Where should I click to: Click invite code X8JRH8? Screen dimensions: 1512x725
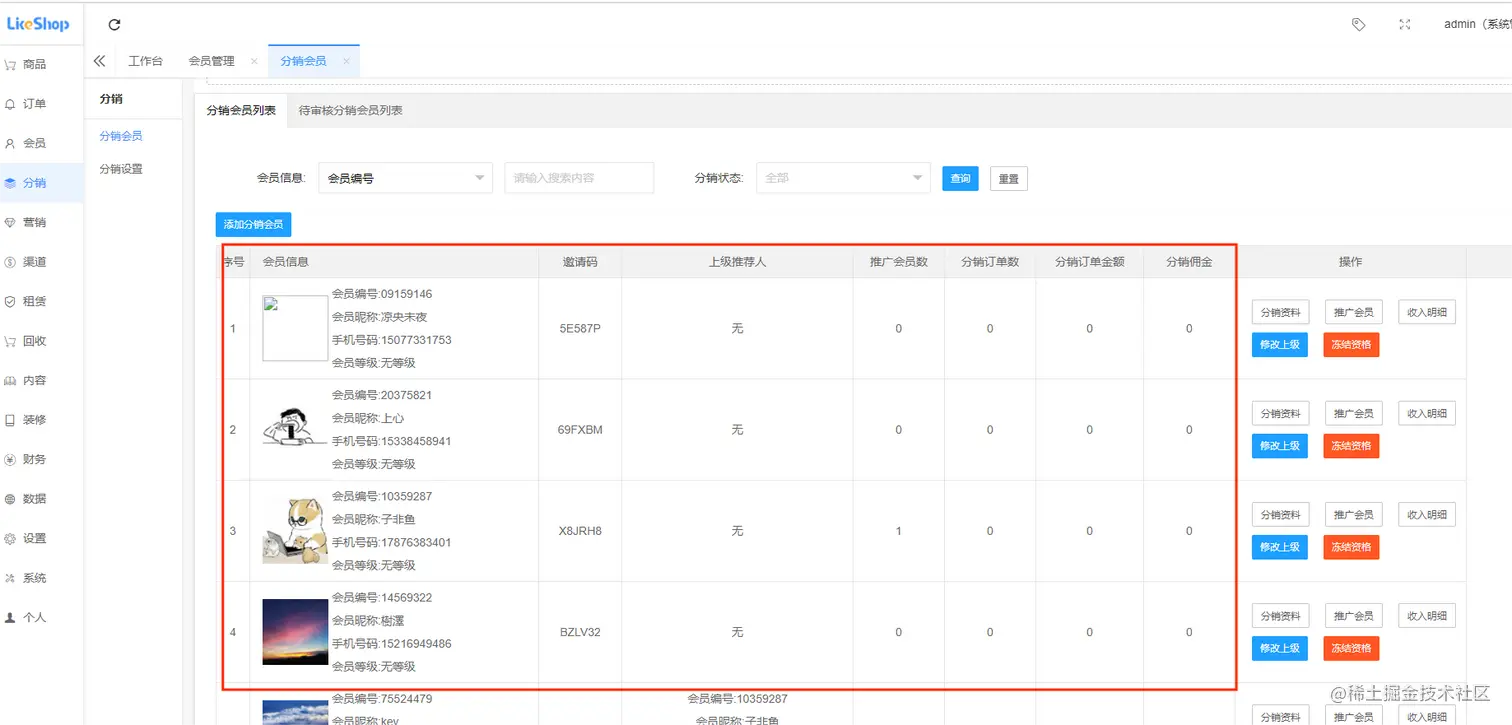580,531
